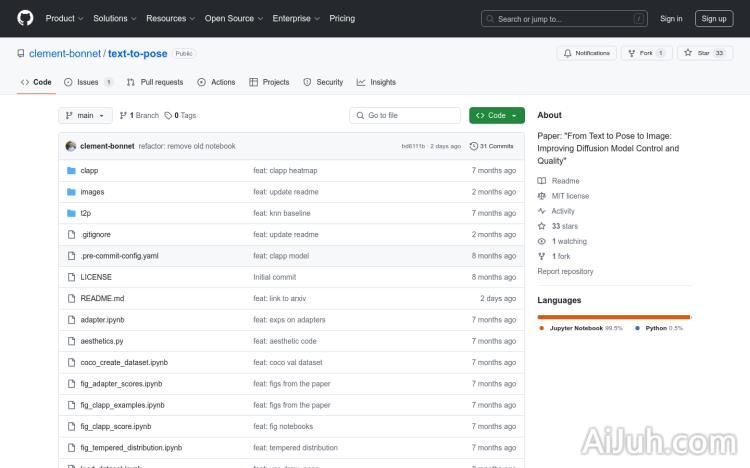Screen dimensions: 750x468
Task: Click the GitHub logo icon
Action: (x=25, y=18)
